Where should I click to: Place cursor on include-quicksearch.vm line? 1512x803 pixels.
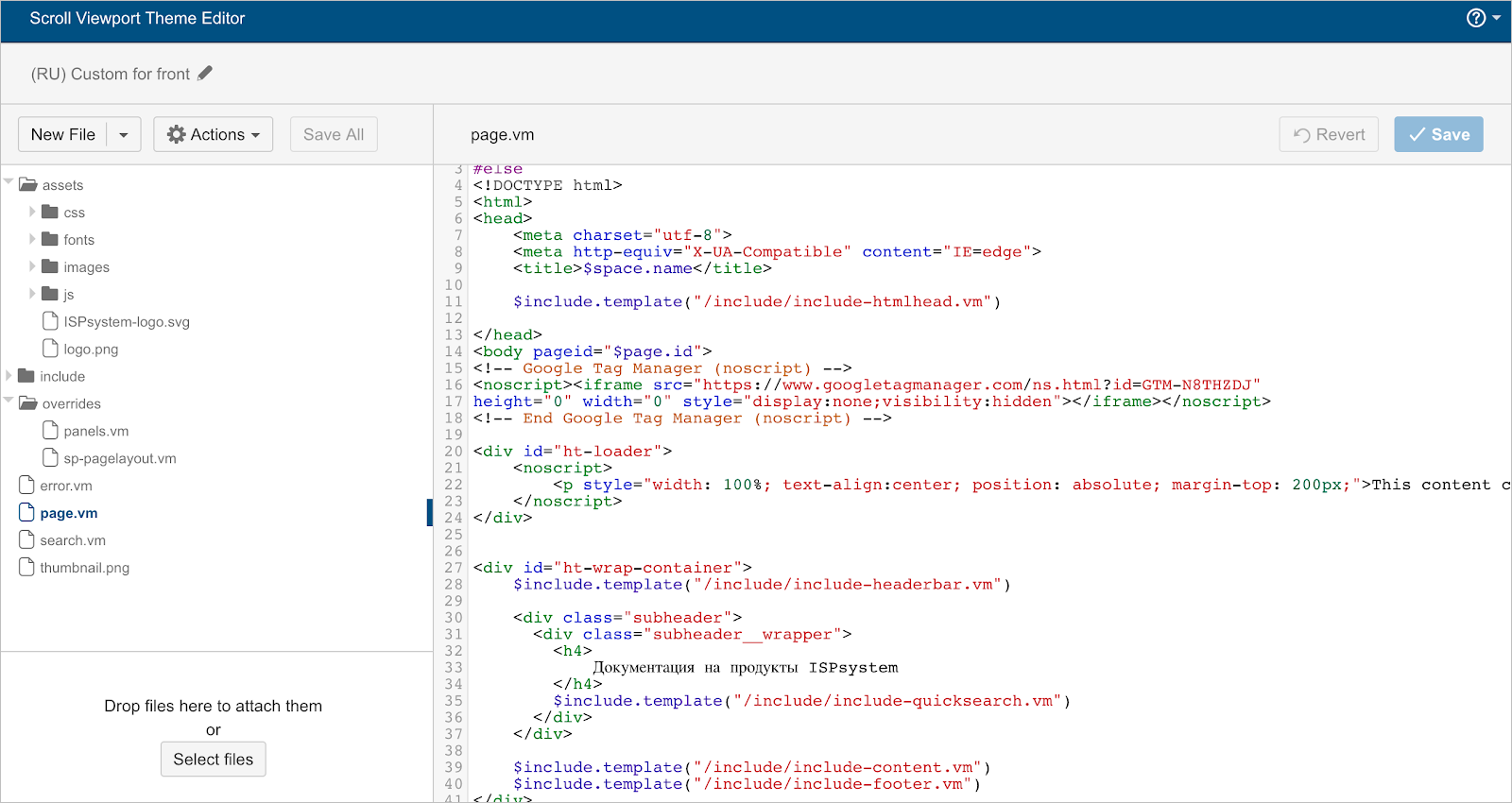(812, 701)
